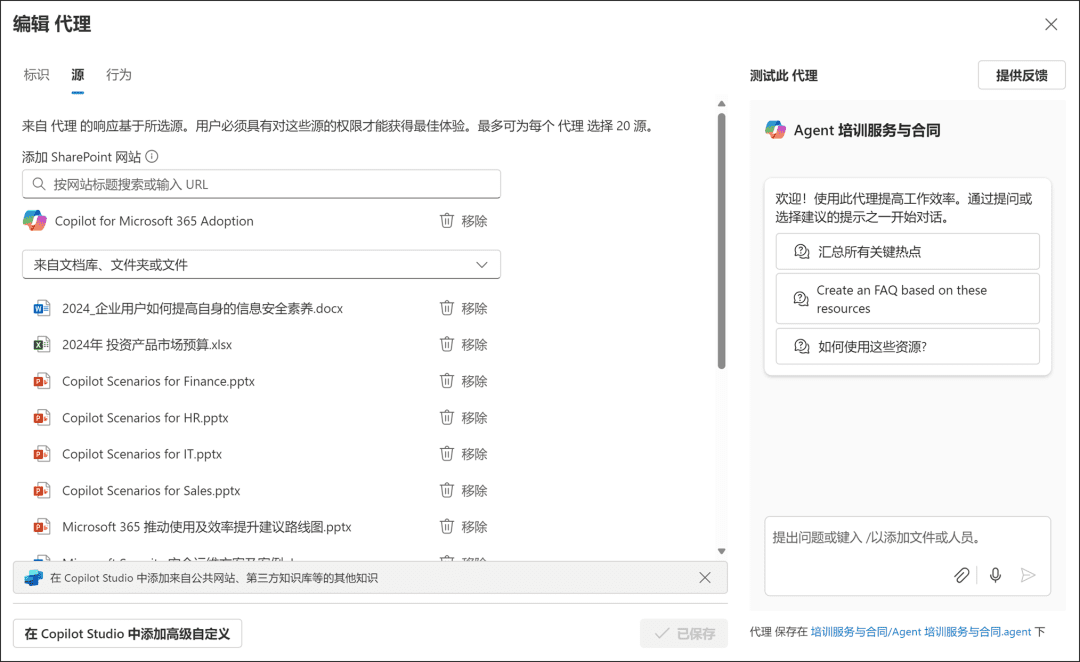Image resolution: width=1080 pixels, height=662 pixels.
Task: Select file name 2024年 投资产品市场预算.xlsx
Action: click(x=147, y=344)
